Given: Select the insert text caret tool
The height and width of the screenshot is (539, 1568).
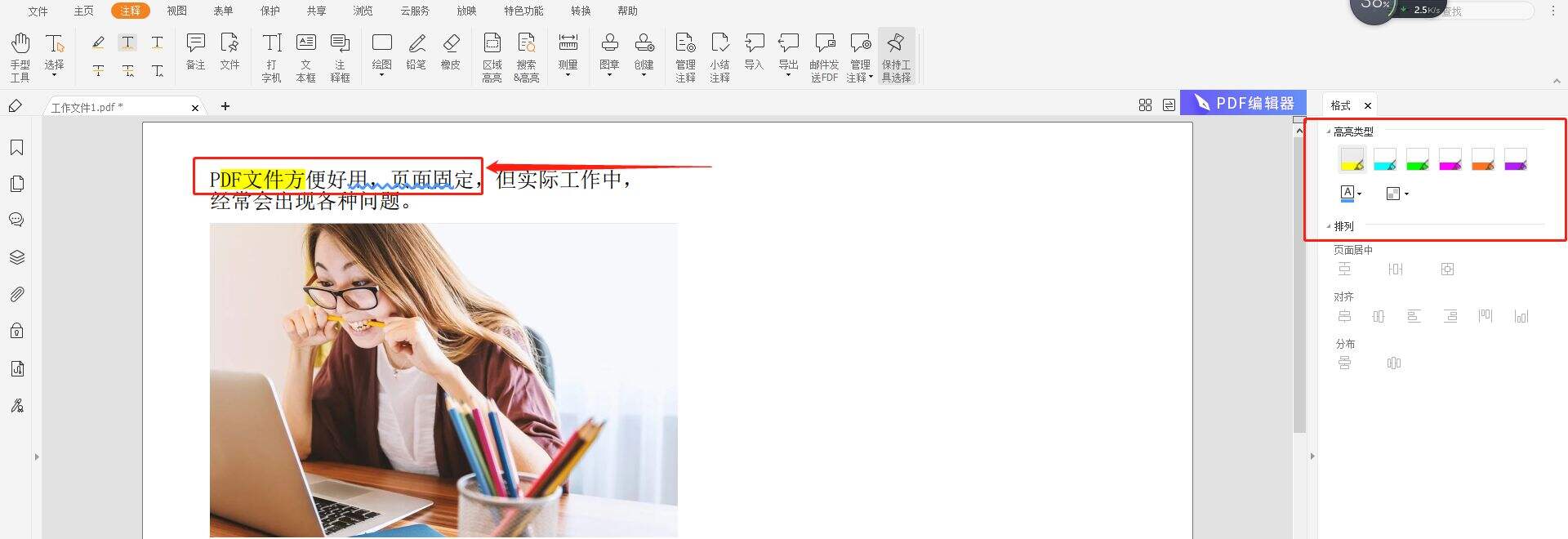Looking at the screenshot, I should 158,71.
